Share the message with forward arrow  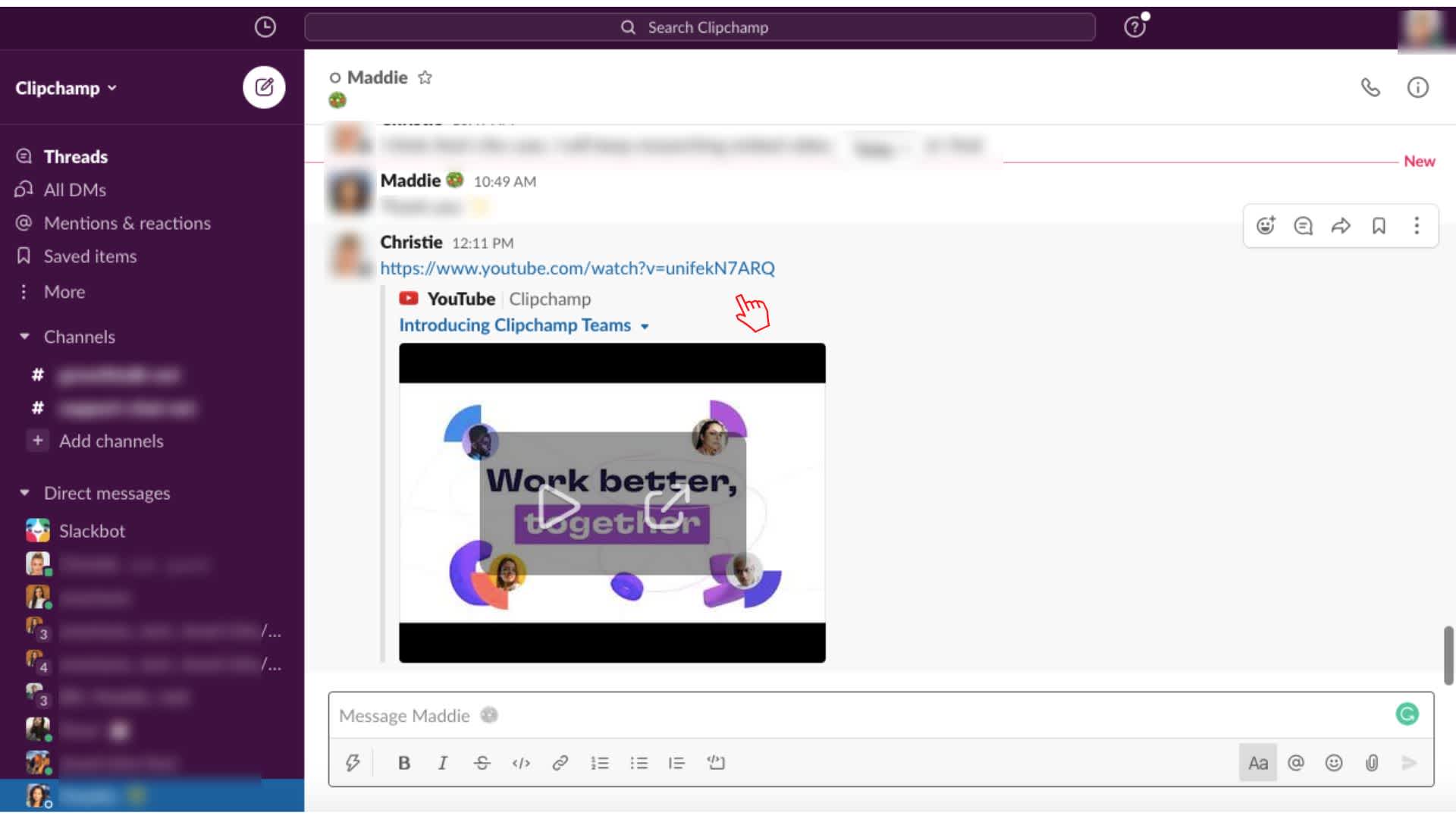pos(1341,225)
